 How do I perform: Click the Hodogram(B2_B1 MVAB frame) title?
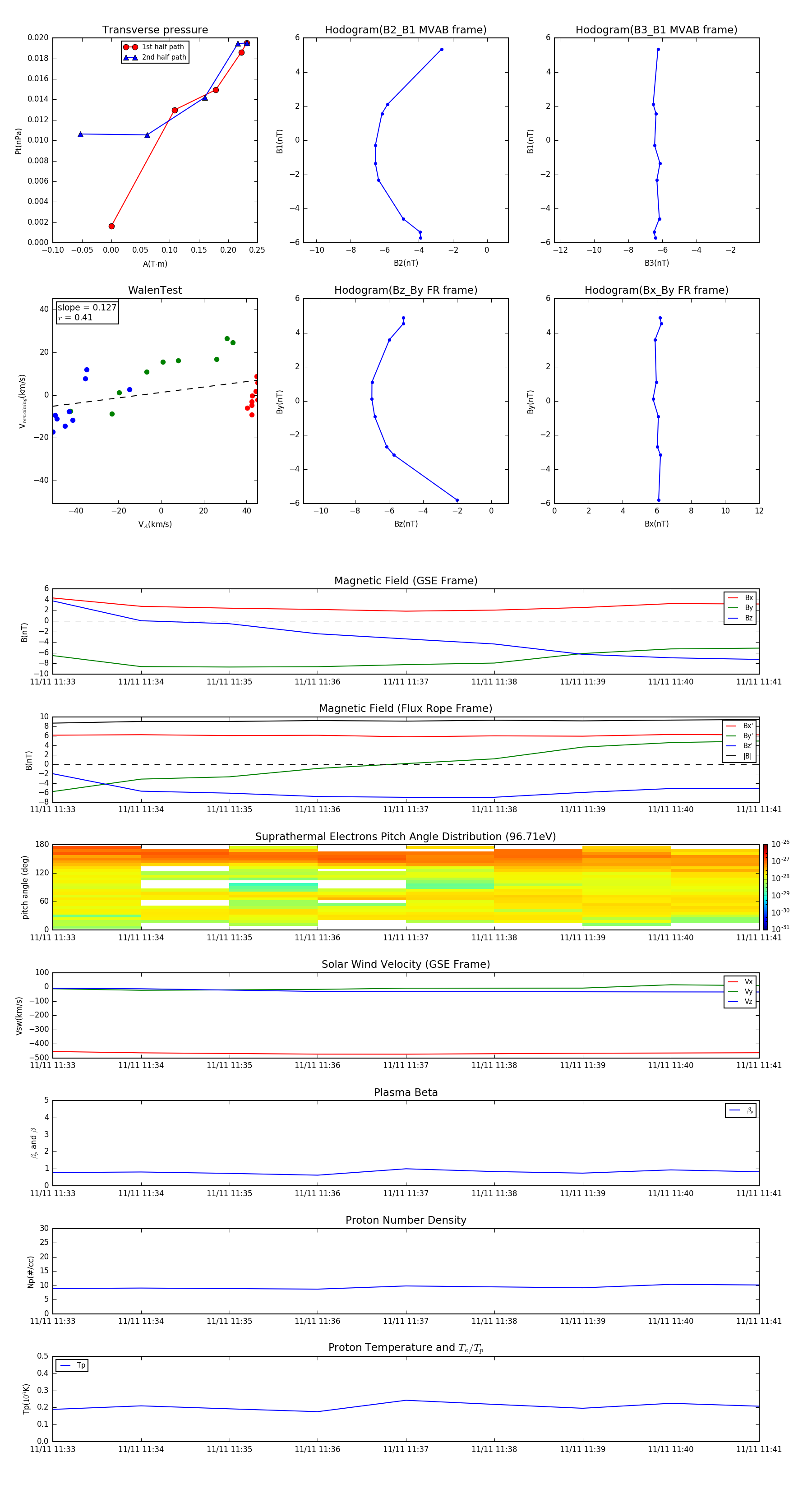(x=405, y=30)
